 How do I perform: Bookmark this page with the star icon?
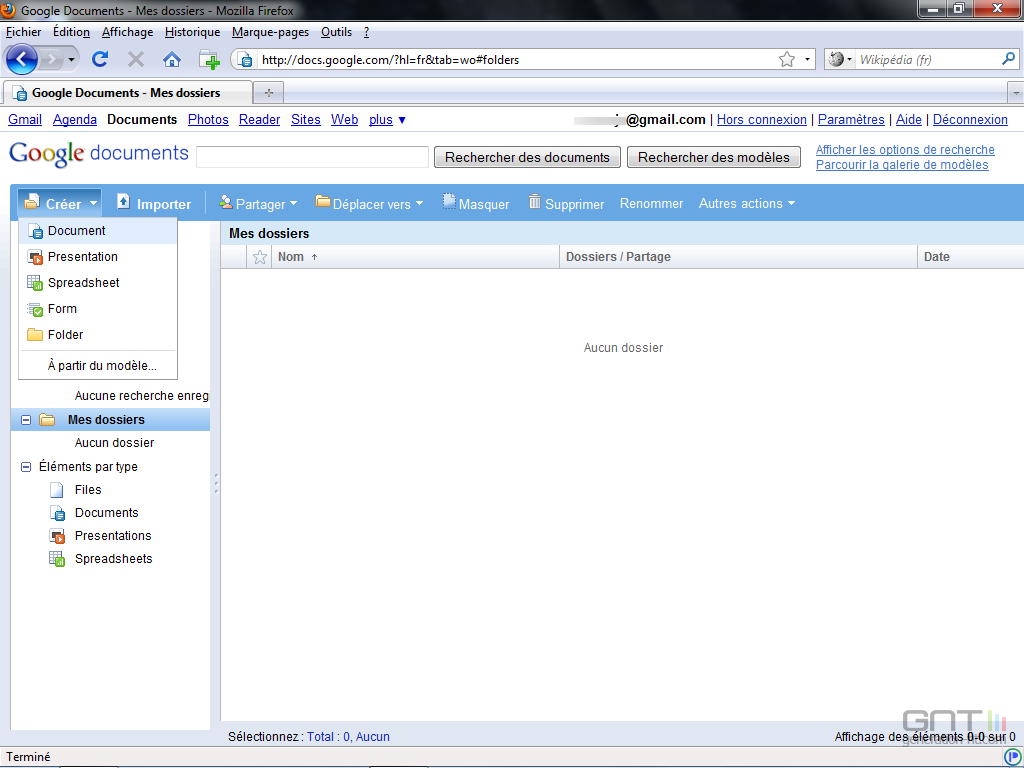(x=787, y=59)
